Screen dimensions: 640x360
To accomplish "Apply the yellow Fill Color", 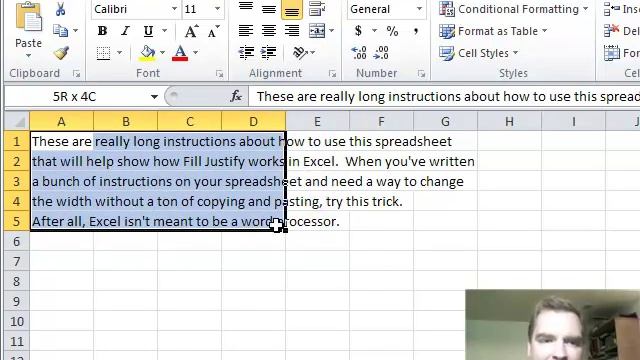I will click(x=147, y=53).
